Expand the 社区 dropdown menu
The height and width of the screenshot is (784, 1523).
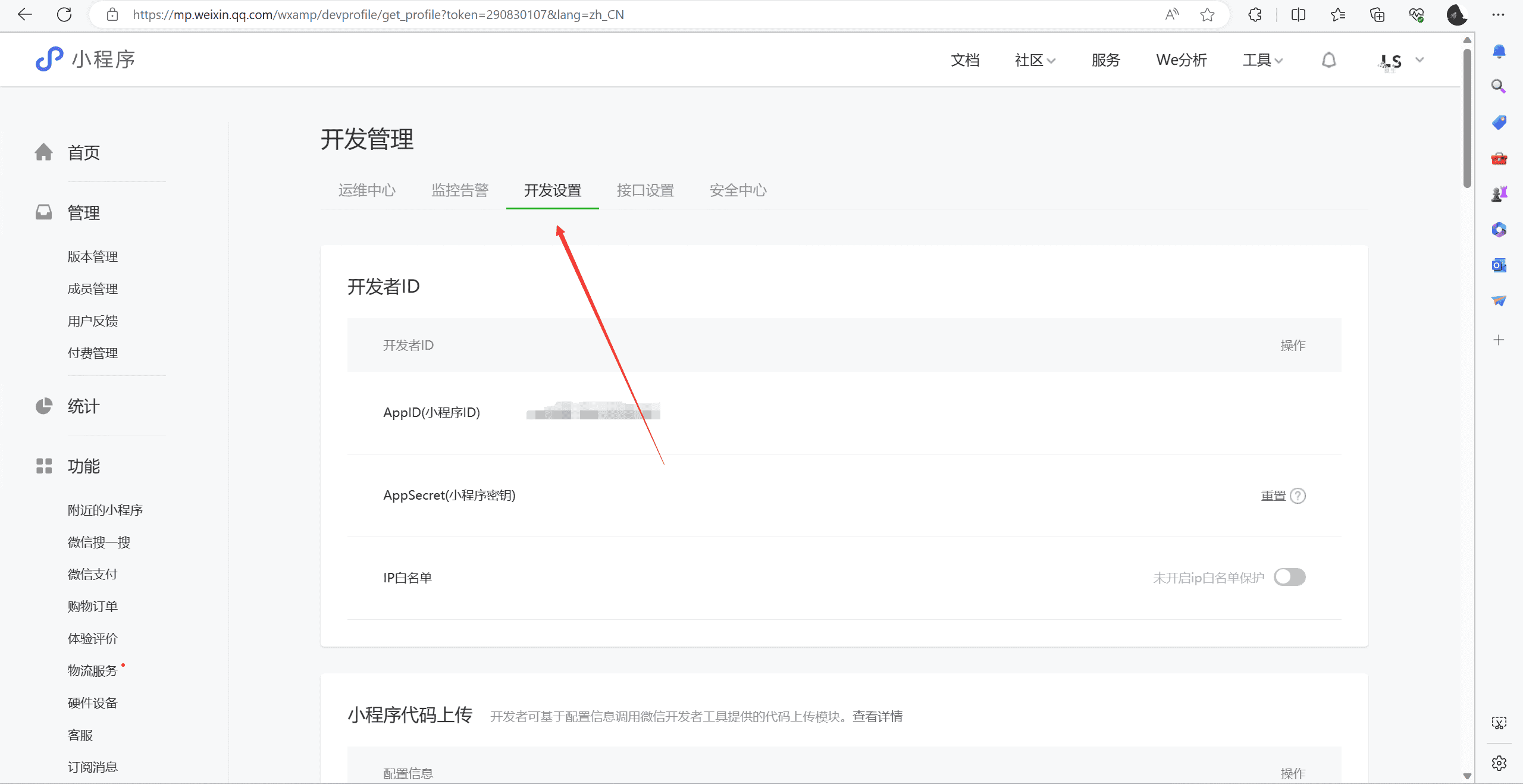click(x=1034, y=59)
